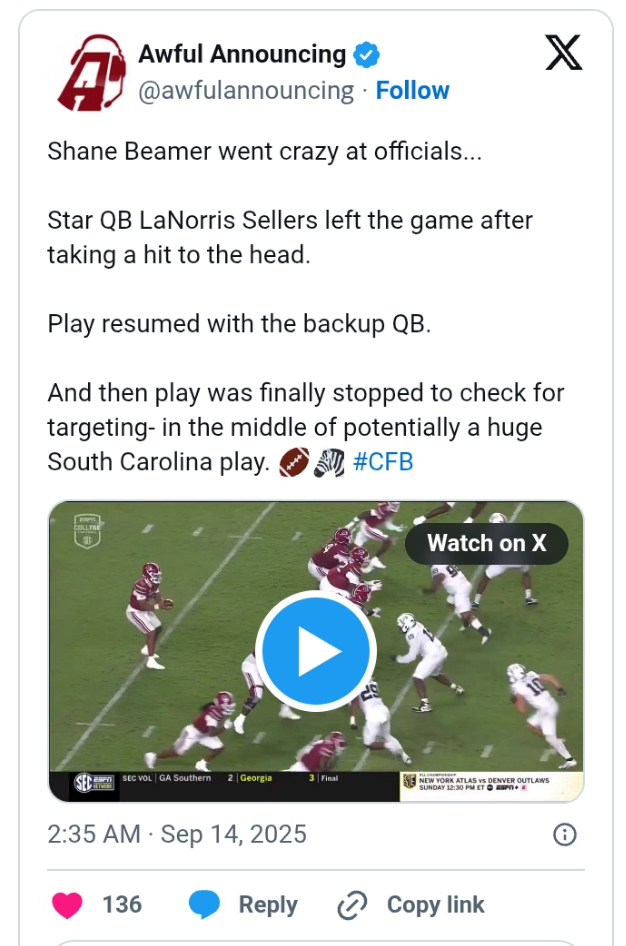
Task: Click the zebra emoji in the tweet
Action: (x=329, y=462)
